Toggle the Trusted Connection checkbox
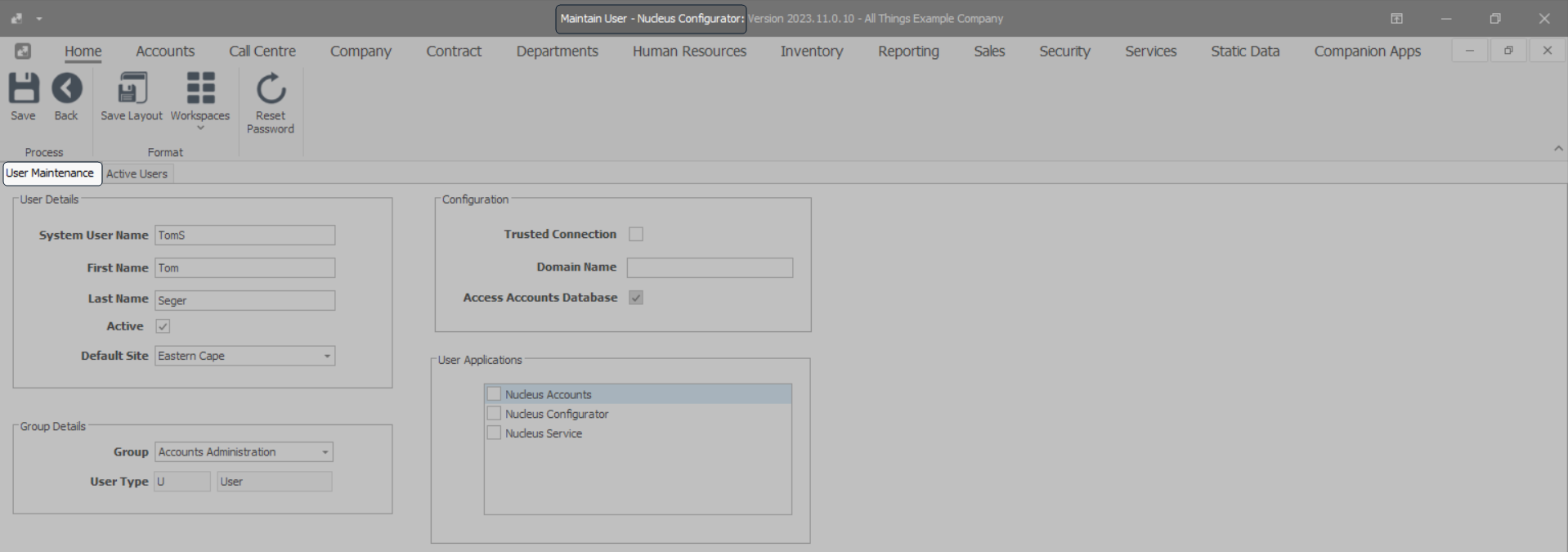Image resolution: width=1568 pixels, height=552 pixels. click(x=636, y=235)
